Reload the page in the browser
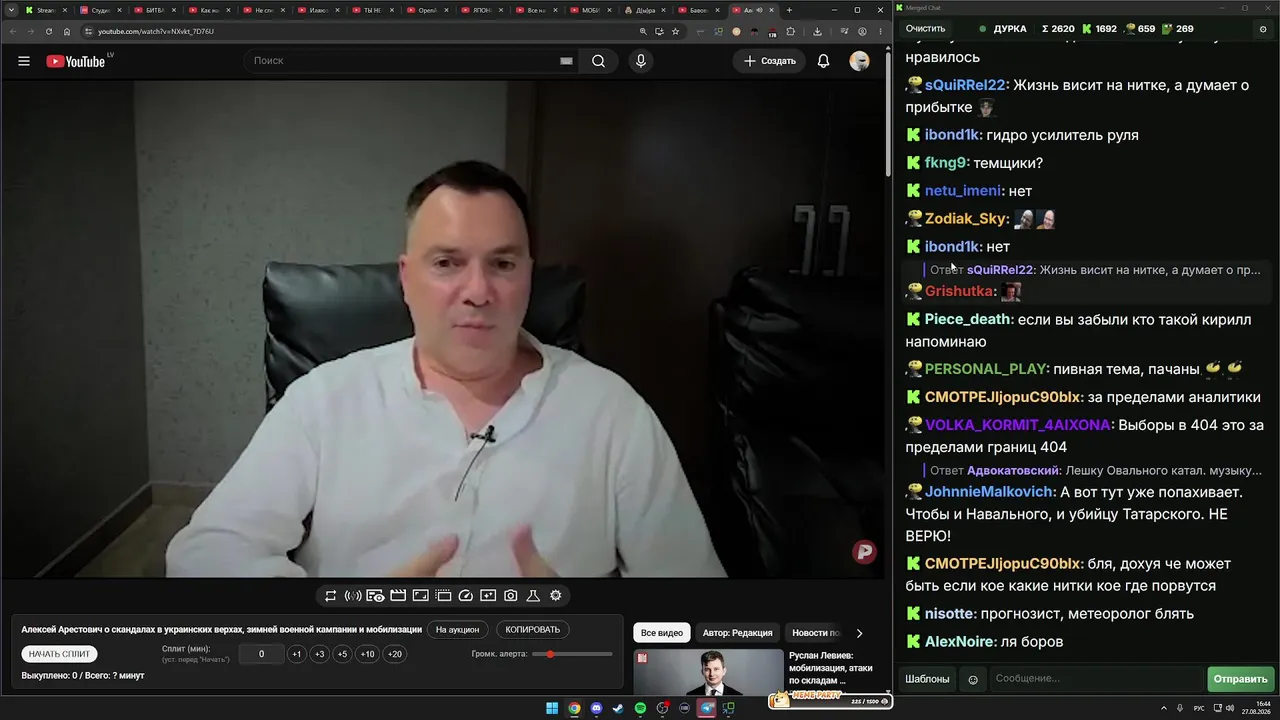Screen dimensions: 1280x720 [x=49, y=31]
